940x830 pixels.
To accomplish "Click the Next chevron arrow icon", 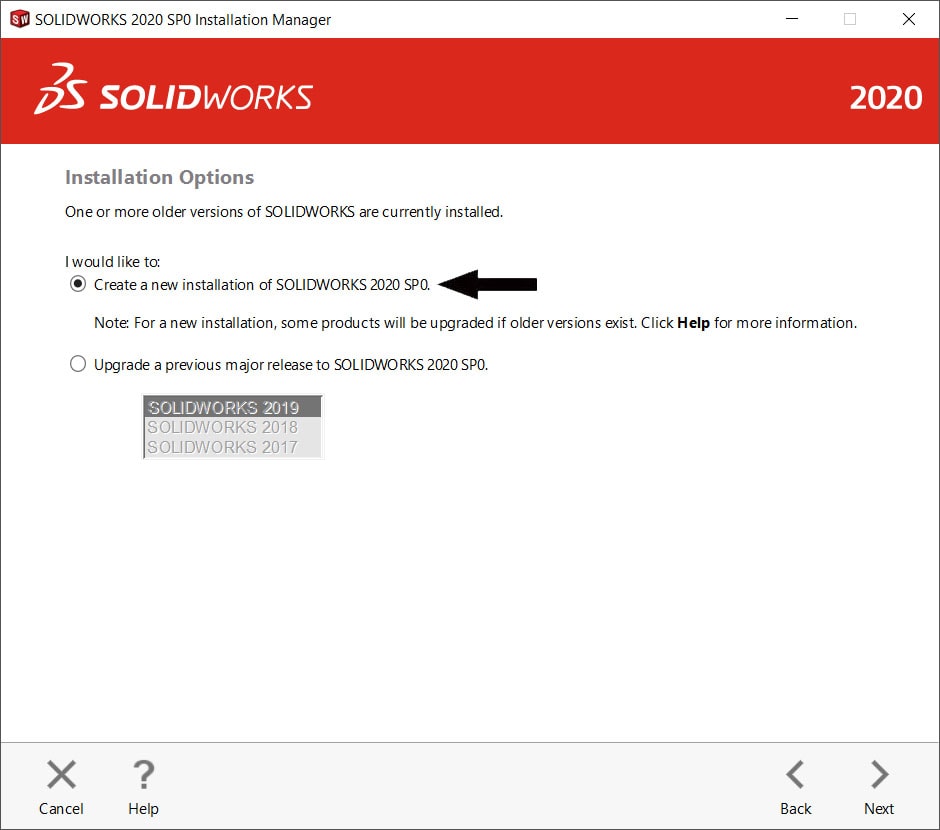I will 878,774.
